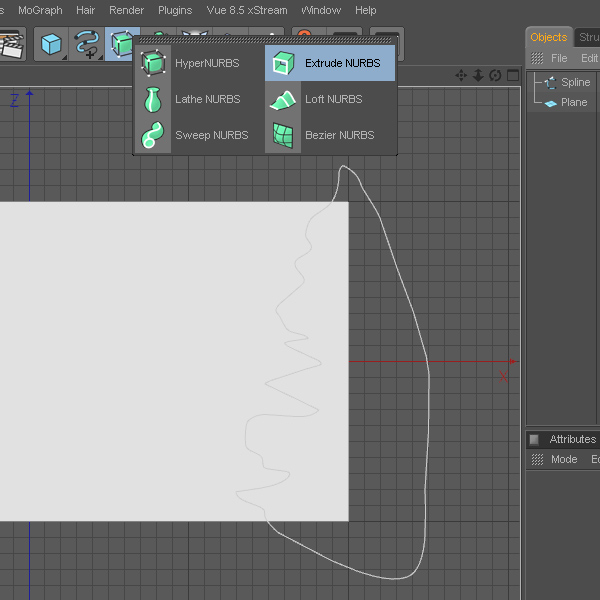Switch to the Objects tab
The image size is (600, 600).
pos(548,37)
